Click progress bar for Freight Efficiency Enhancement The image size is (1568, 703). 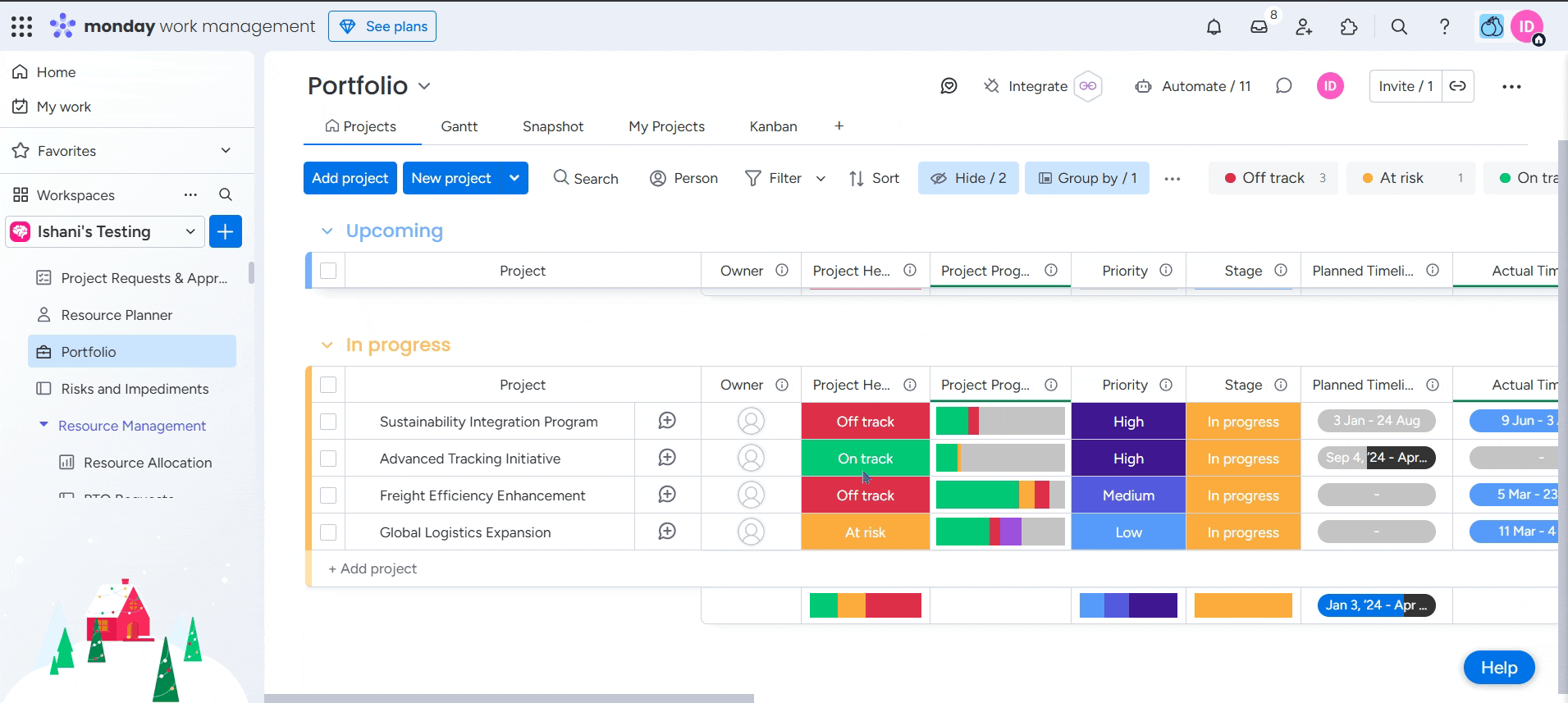tap(1000, 495)
